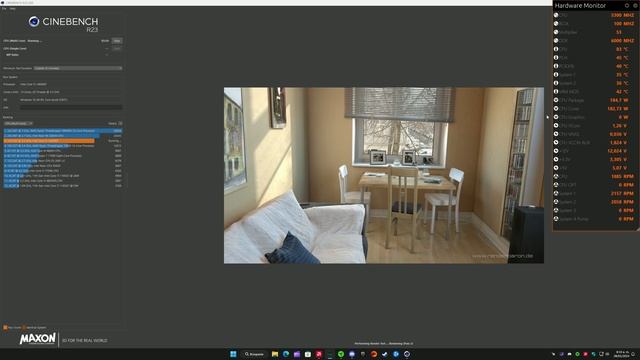
Task: Click the greyed Start button for CPU Single Core
Action: (x=117, y=49)
